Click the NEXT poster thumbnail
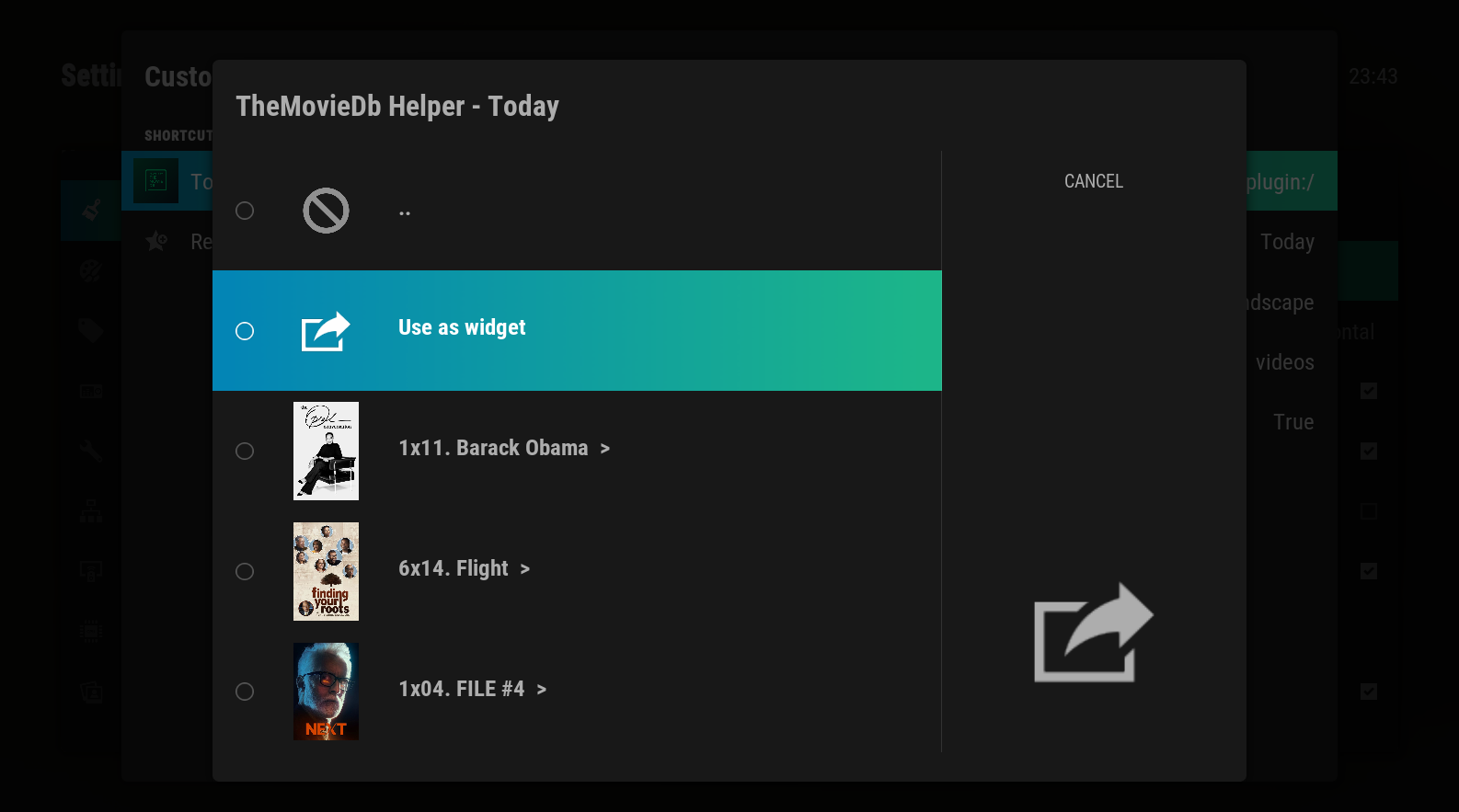Image resolution: width=1459 pixels, height=812 pixels. pos(326,692)
